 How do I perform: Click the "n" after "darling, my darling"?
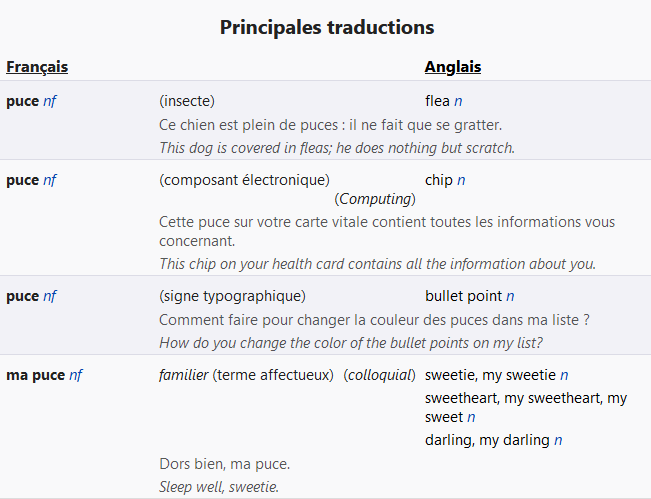558,440
